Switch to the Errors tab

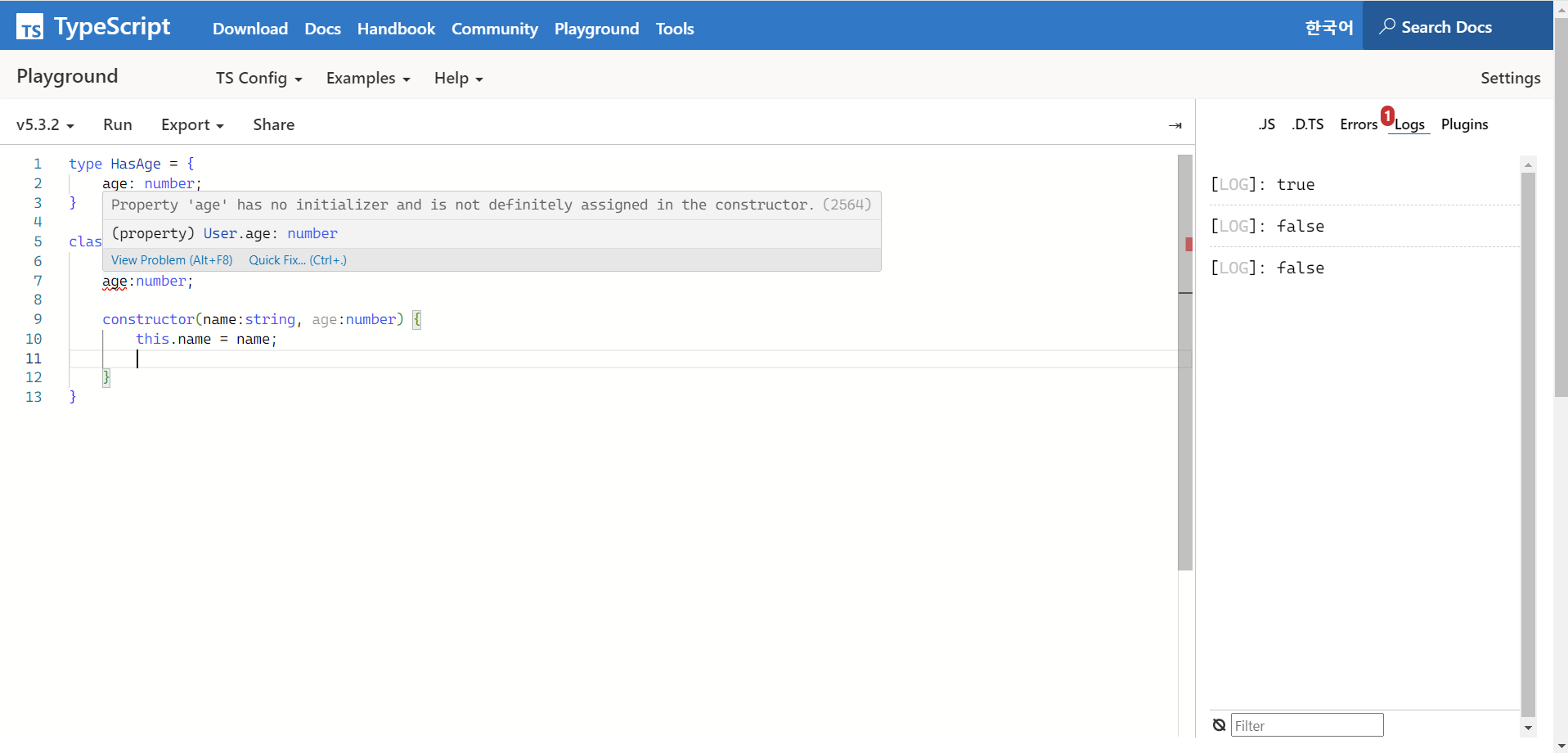coord(1359,124)
